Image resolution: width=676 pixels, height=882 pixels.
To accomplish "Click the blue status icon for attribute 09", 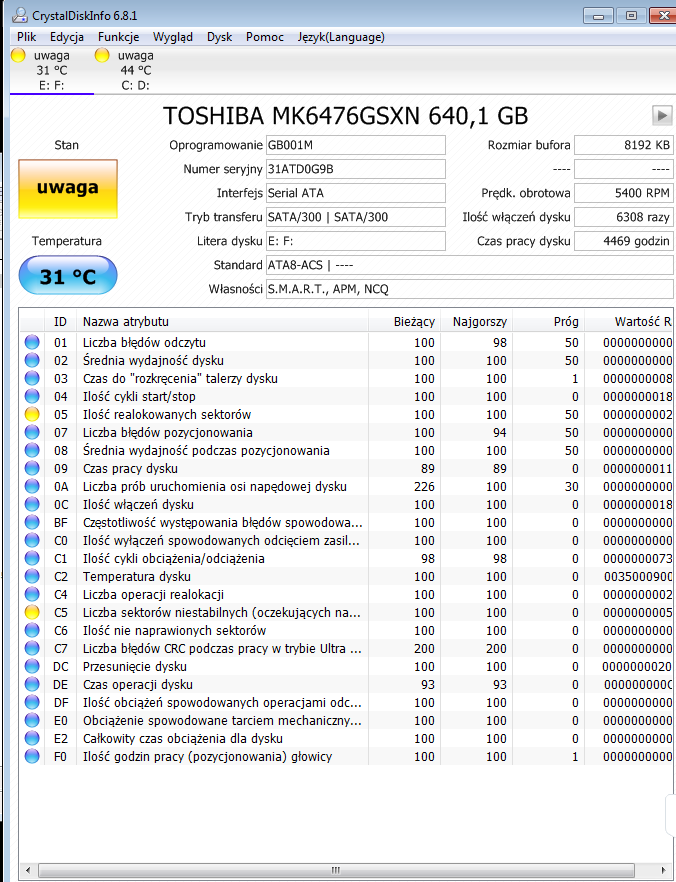I will [32, 468].
